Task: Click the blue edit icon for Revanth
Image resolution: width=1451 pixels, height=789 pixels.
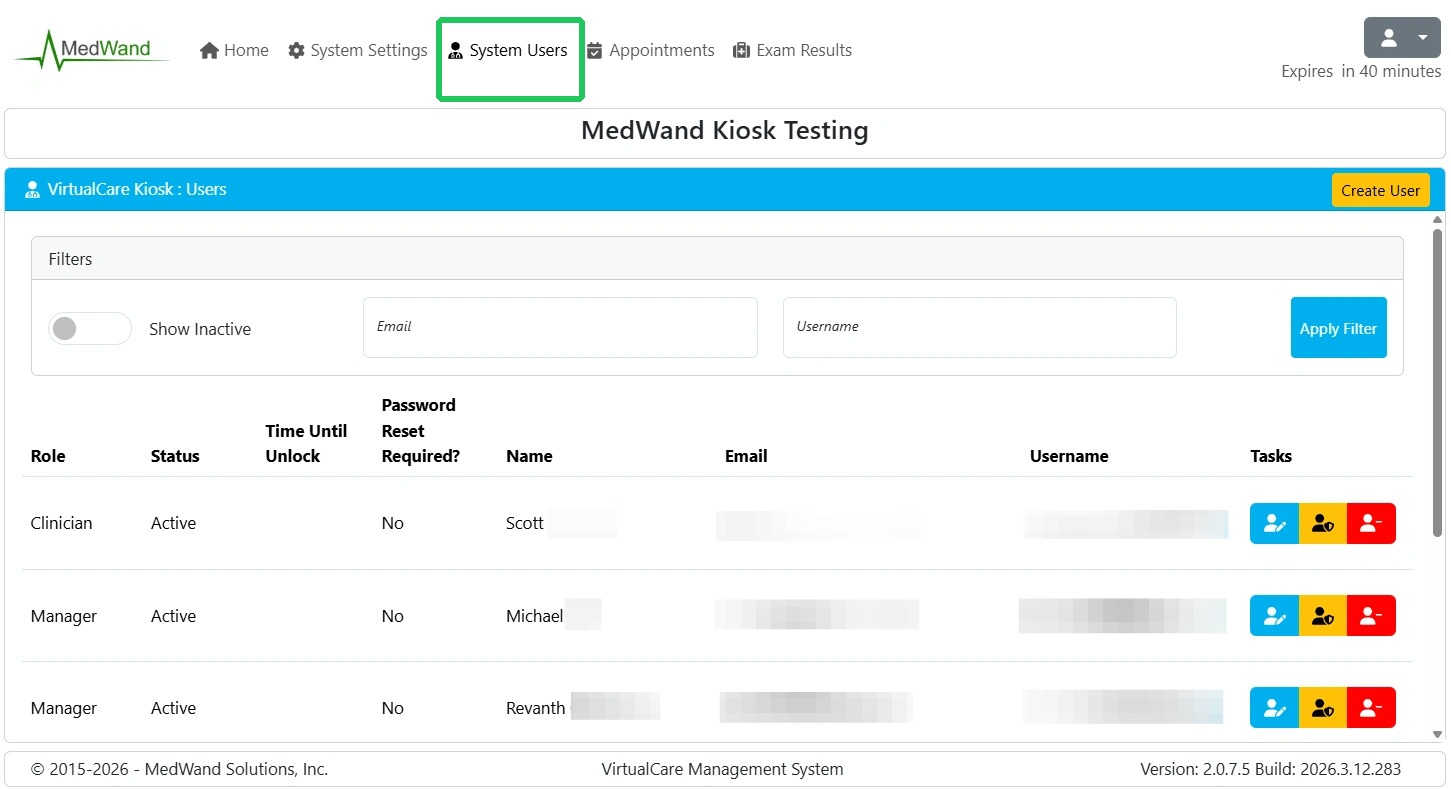Action: click(x=1274, y=708)
